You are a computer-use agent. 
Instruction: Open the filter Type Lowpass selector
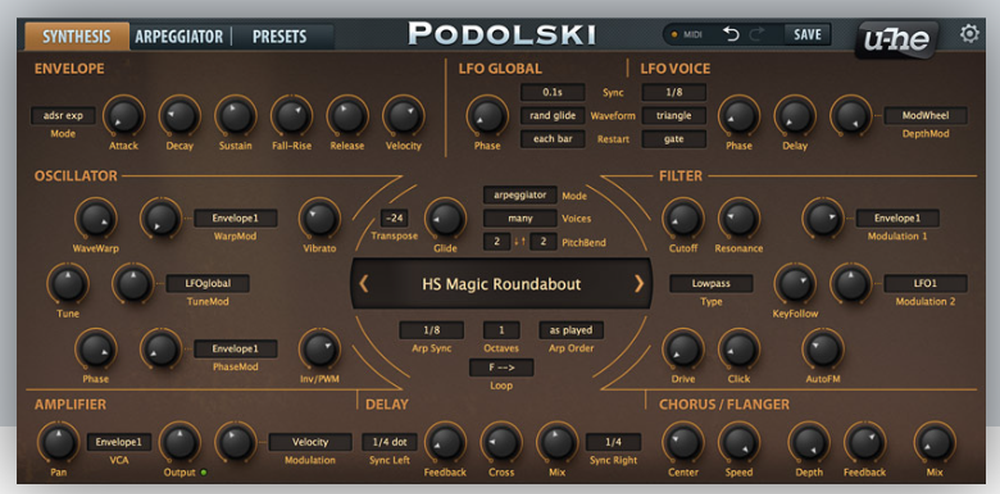coord(711,284)
